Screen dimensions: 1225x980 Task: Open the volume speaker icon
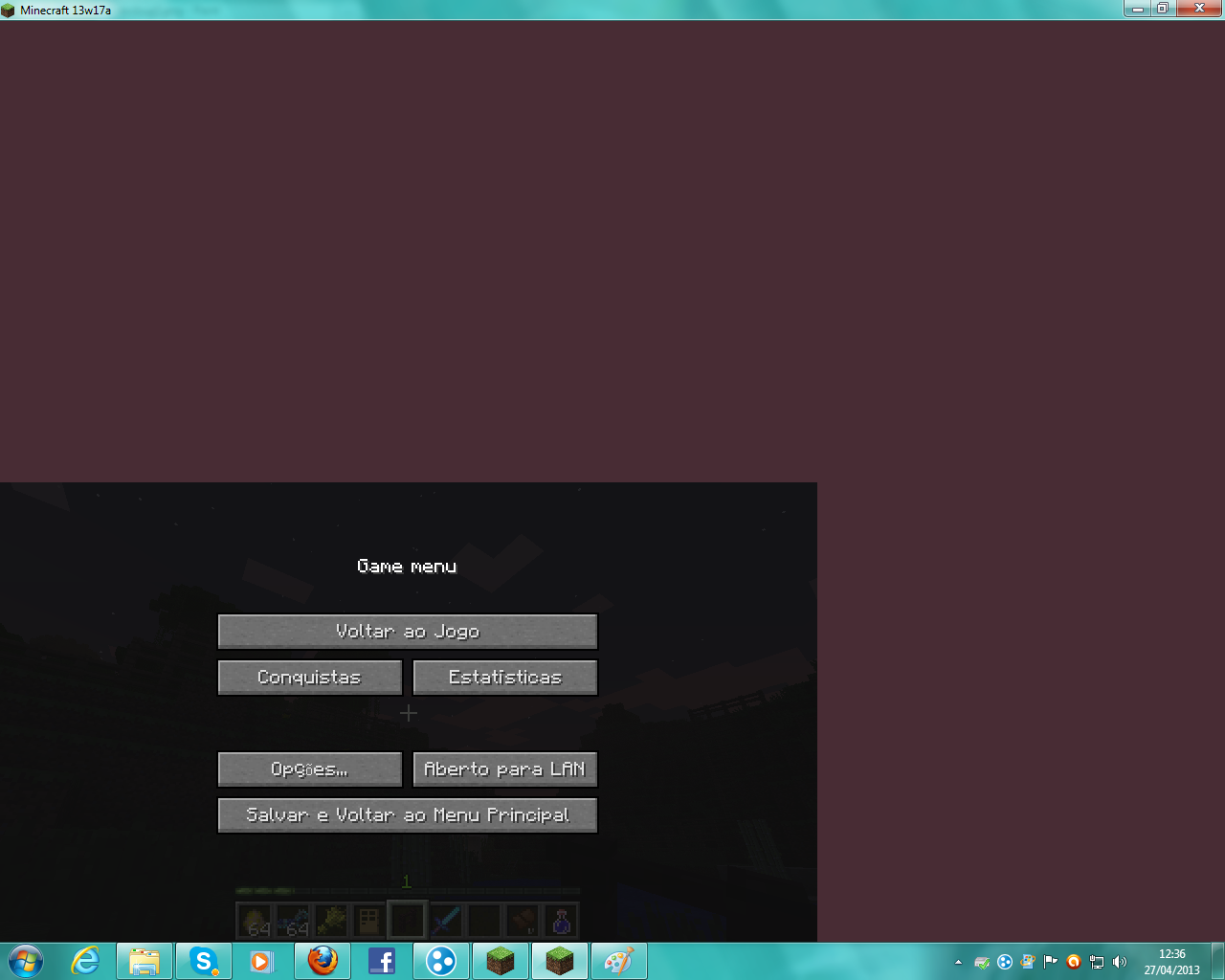[1120, 962]
